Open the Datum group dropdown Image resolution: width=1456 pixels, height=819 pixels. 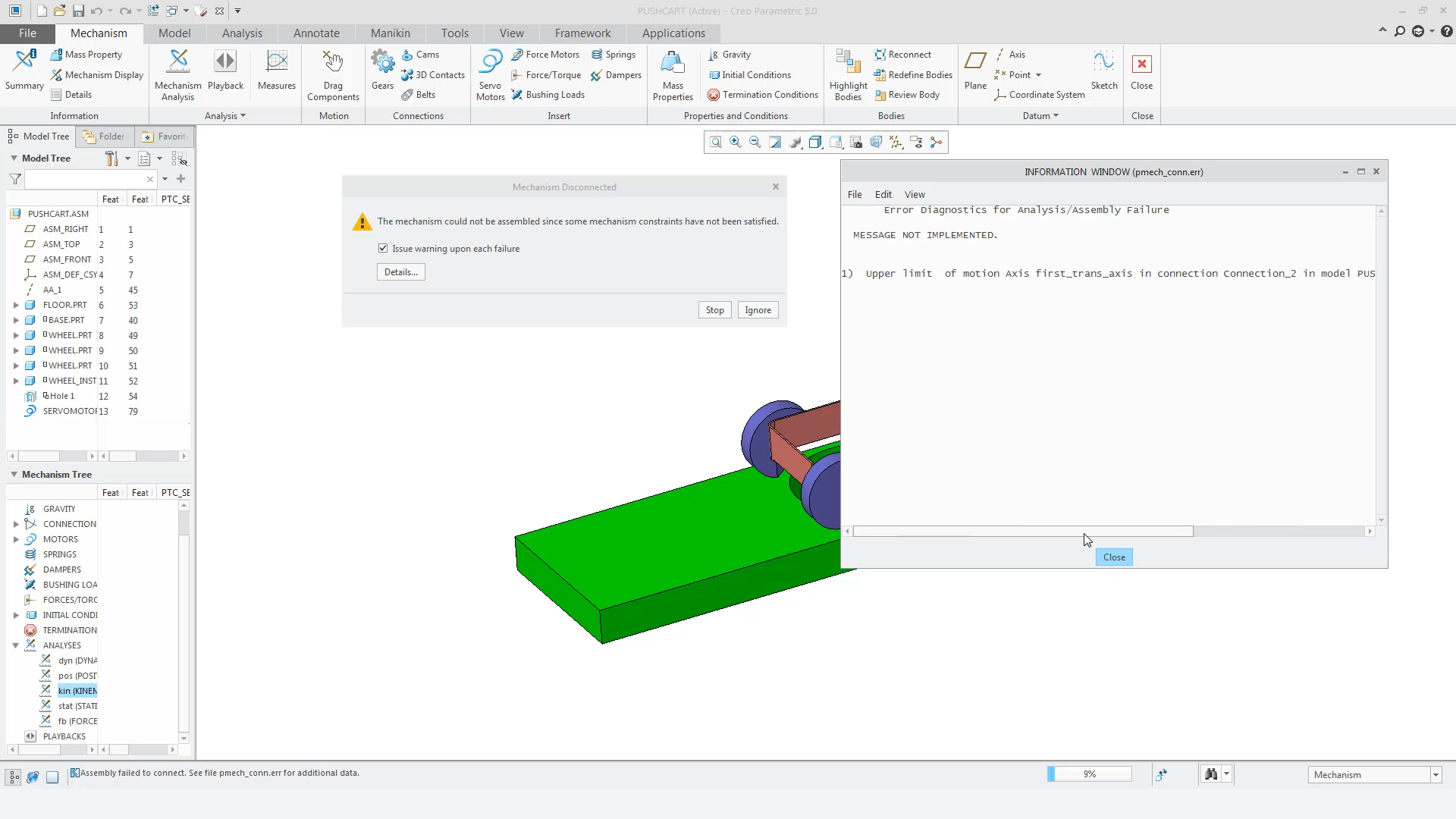(1040, 116)
